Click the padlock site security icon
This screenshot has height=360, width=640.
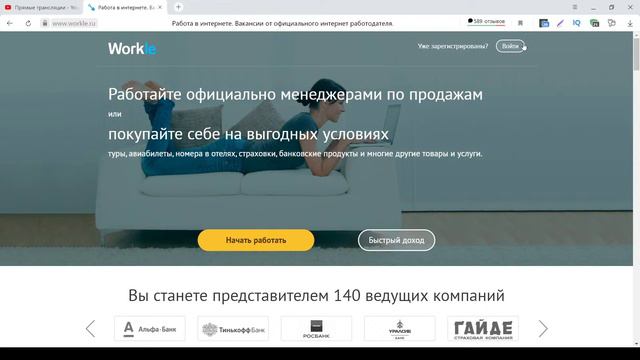(x=45, y=23)
